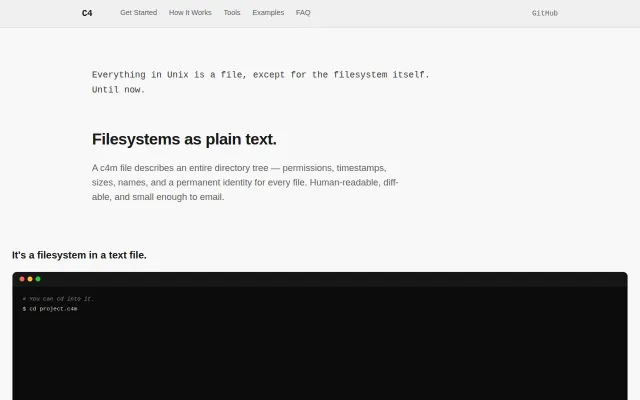Open the C4 logo home link
This screenshot has width=640, height=400.
87,13
